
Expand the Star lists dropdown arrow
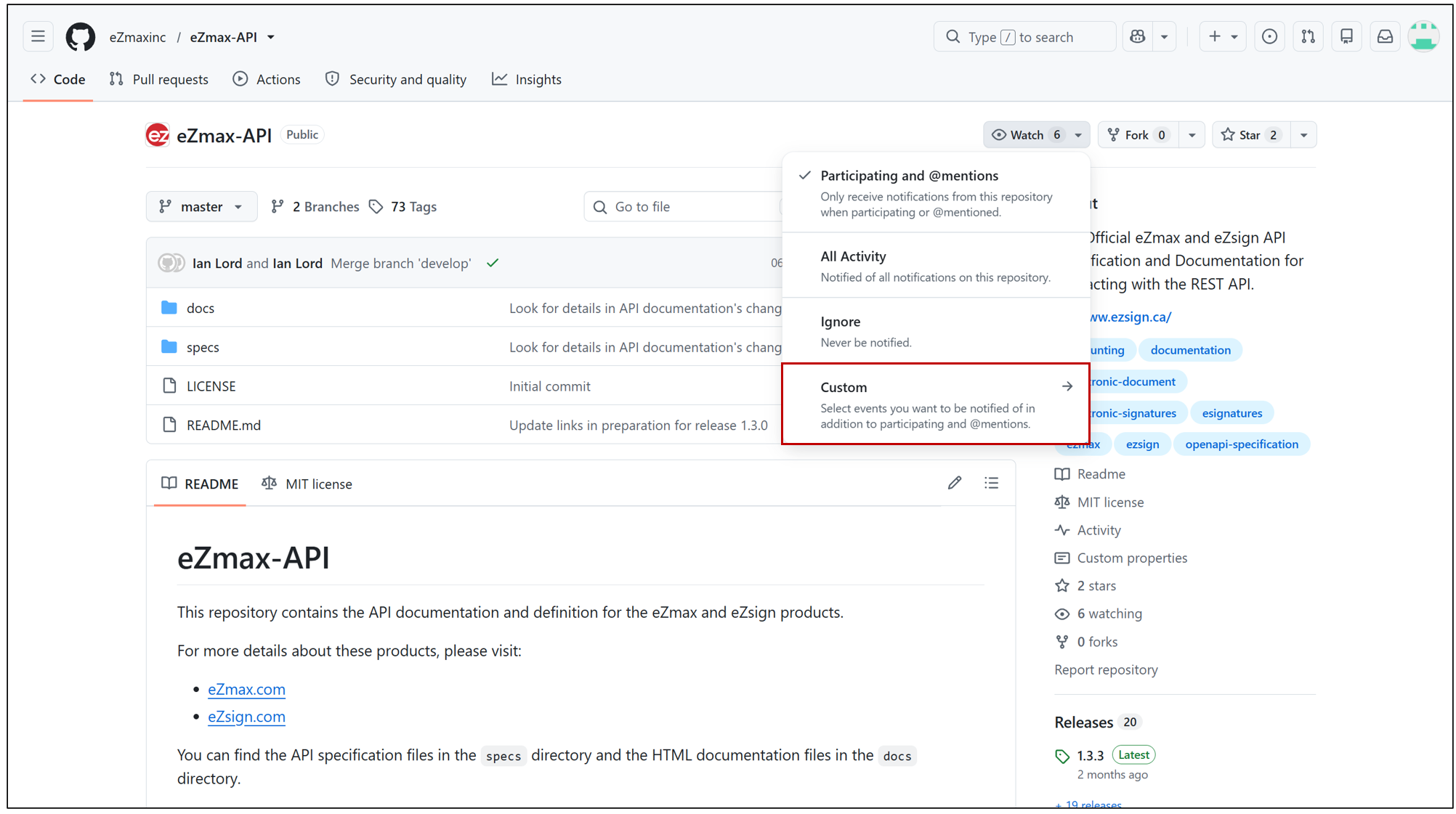1303,135
